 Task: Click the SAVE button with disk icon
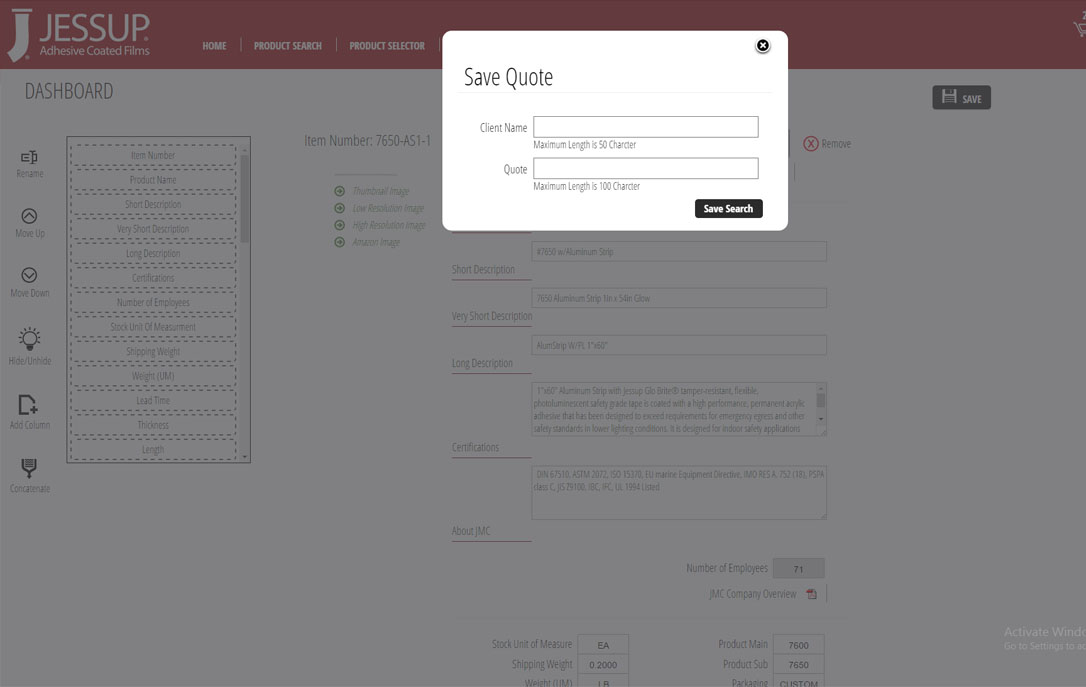(x=961, y=98)
